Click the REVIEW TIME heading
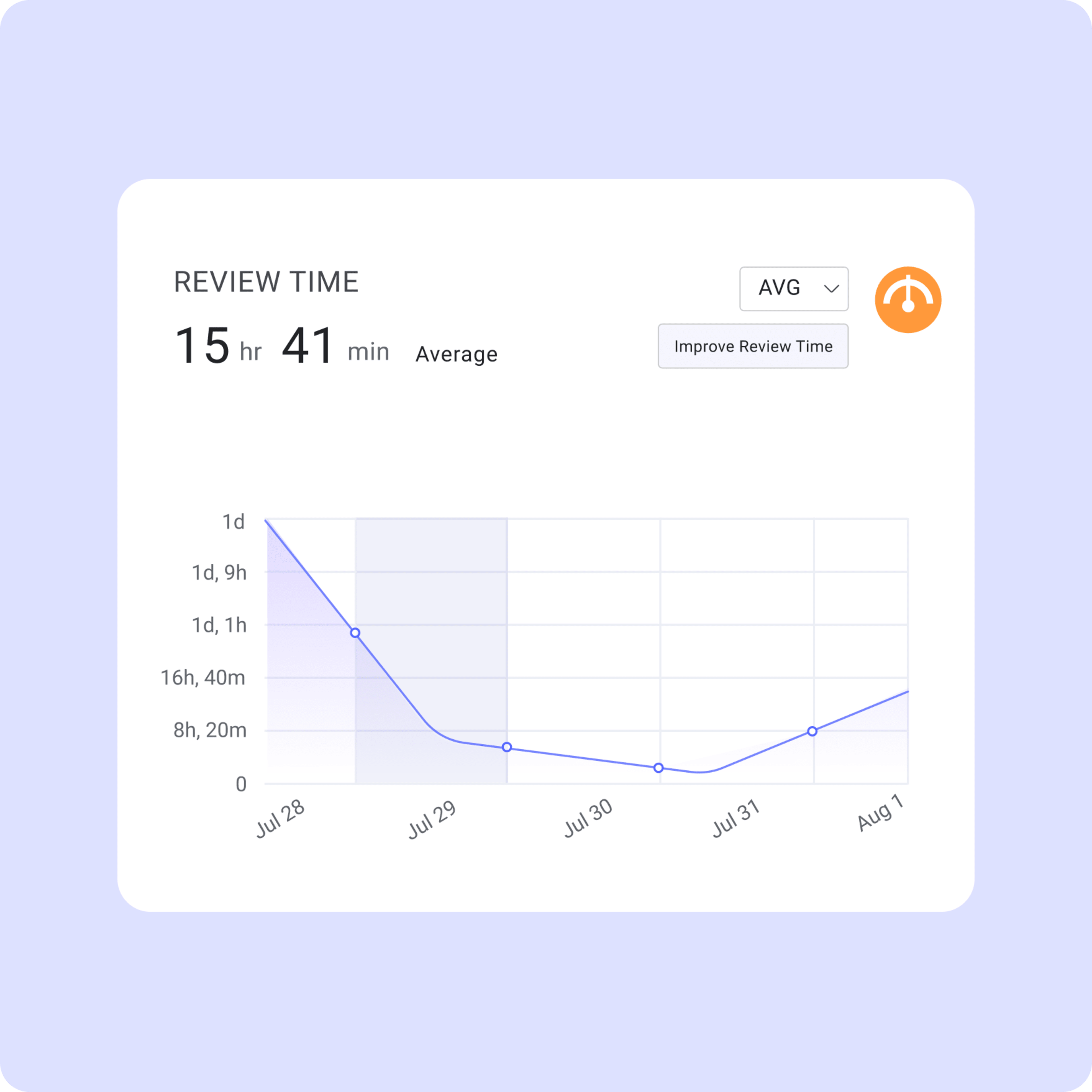Image resolution: width=1092 pixels, height=1092 pixels. click(x=266, y=282)
